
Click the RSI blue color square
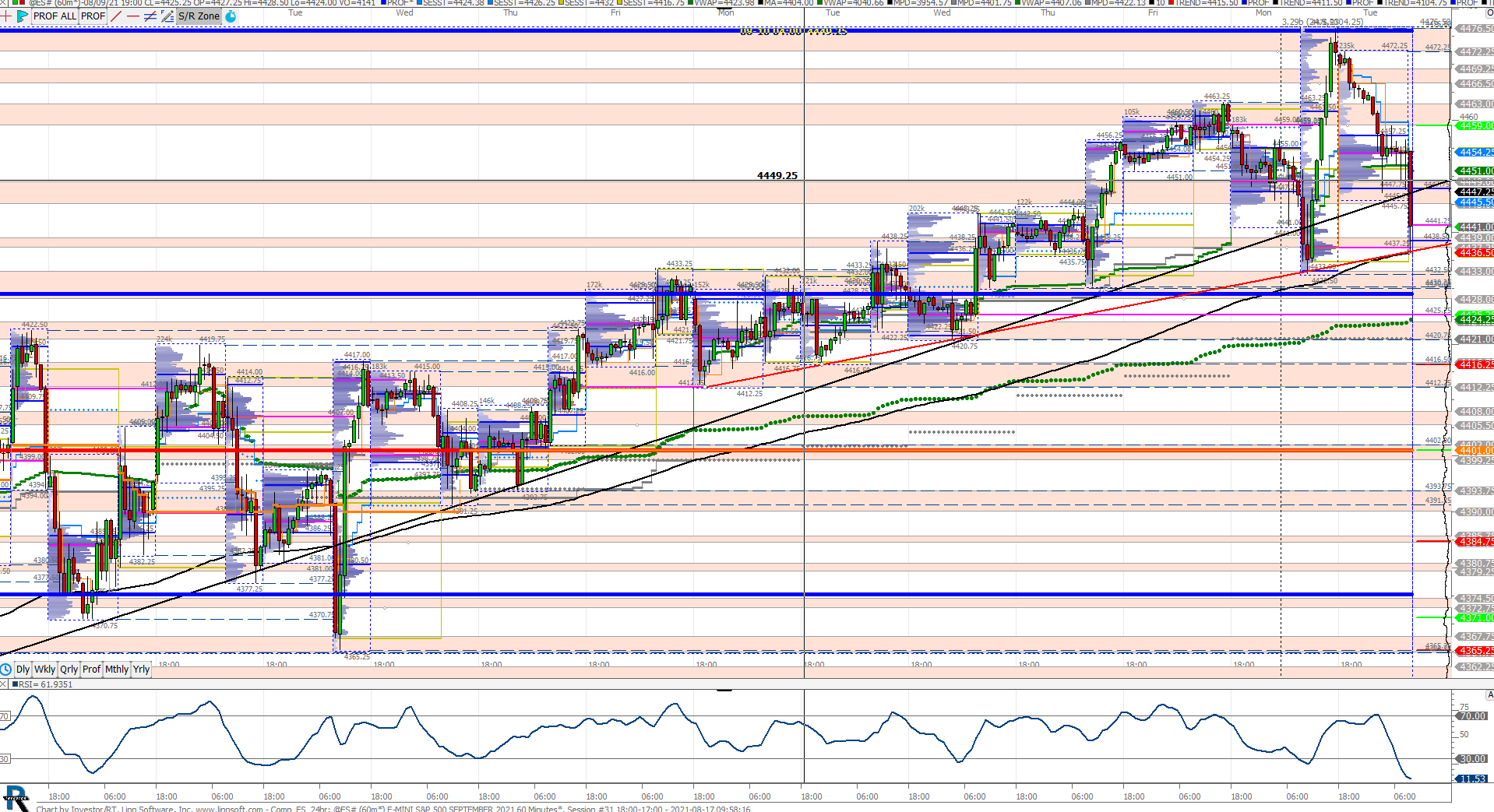click(15, 684)
